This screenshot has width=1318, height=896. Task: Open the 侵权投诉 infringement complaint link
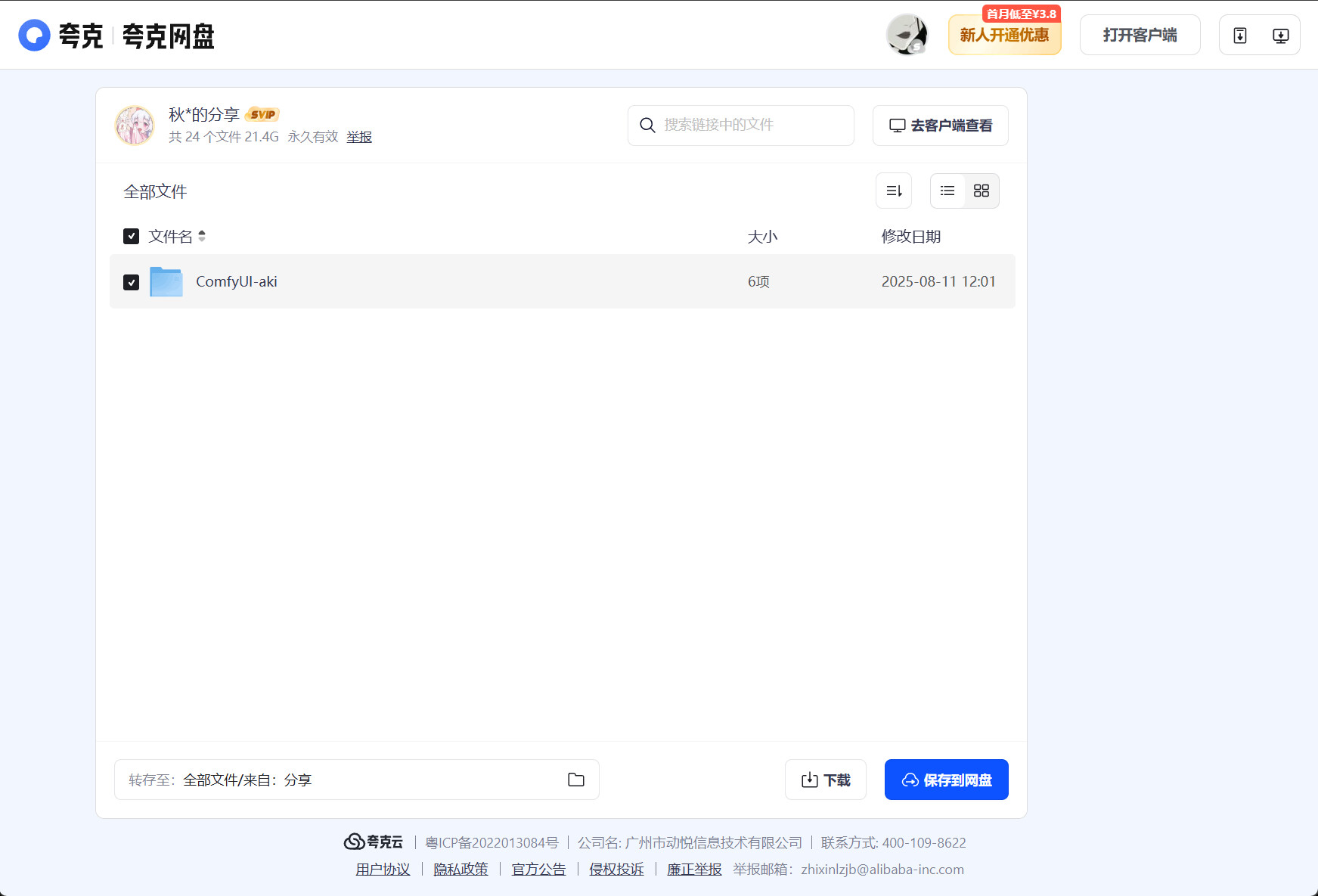coord(617,870)
